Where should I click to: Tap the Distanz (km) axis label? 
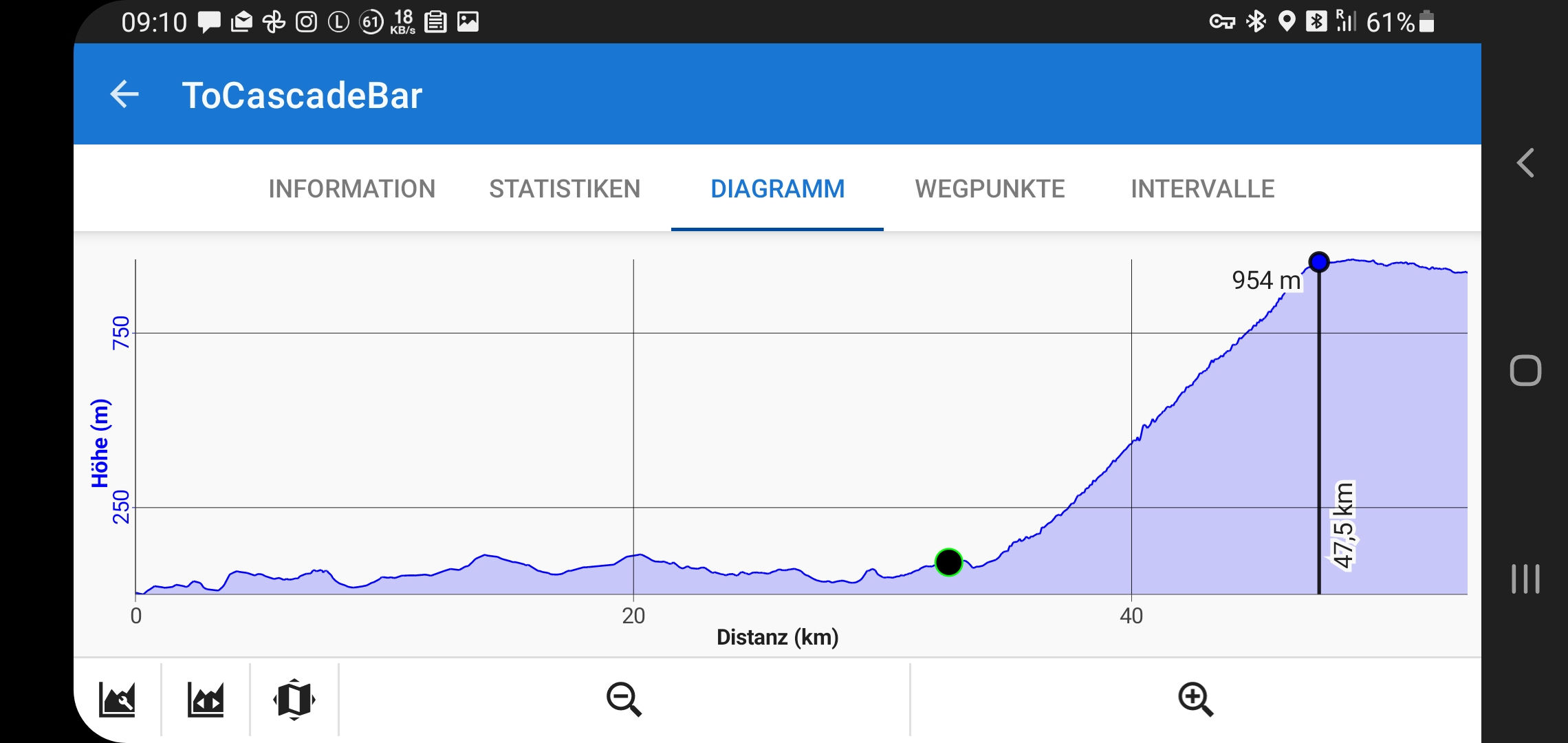click(777, 637)
